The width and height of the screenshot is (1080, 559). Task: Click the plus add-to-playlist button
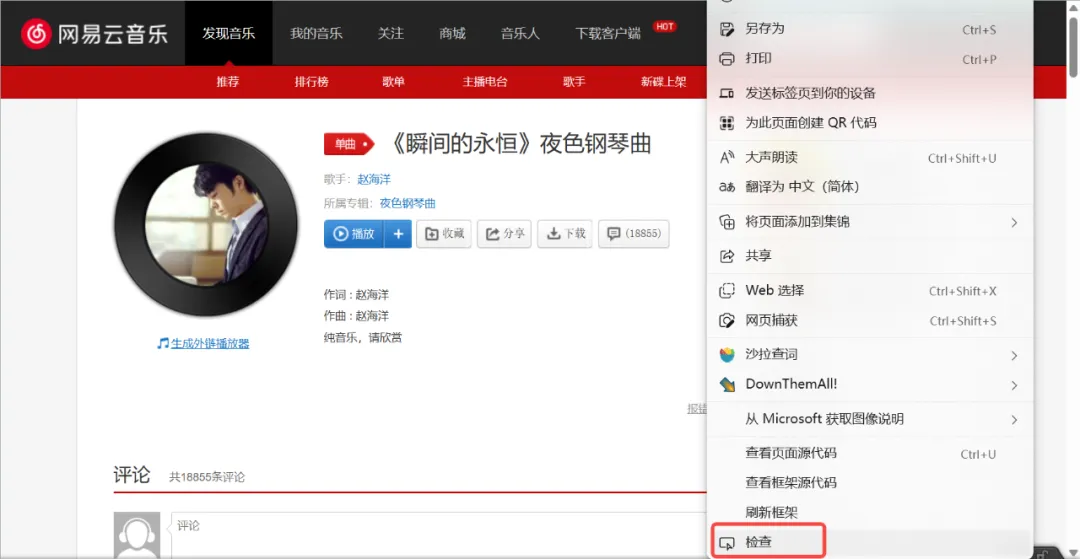(x=398, y=234)
